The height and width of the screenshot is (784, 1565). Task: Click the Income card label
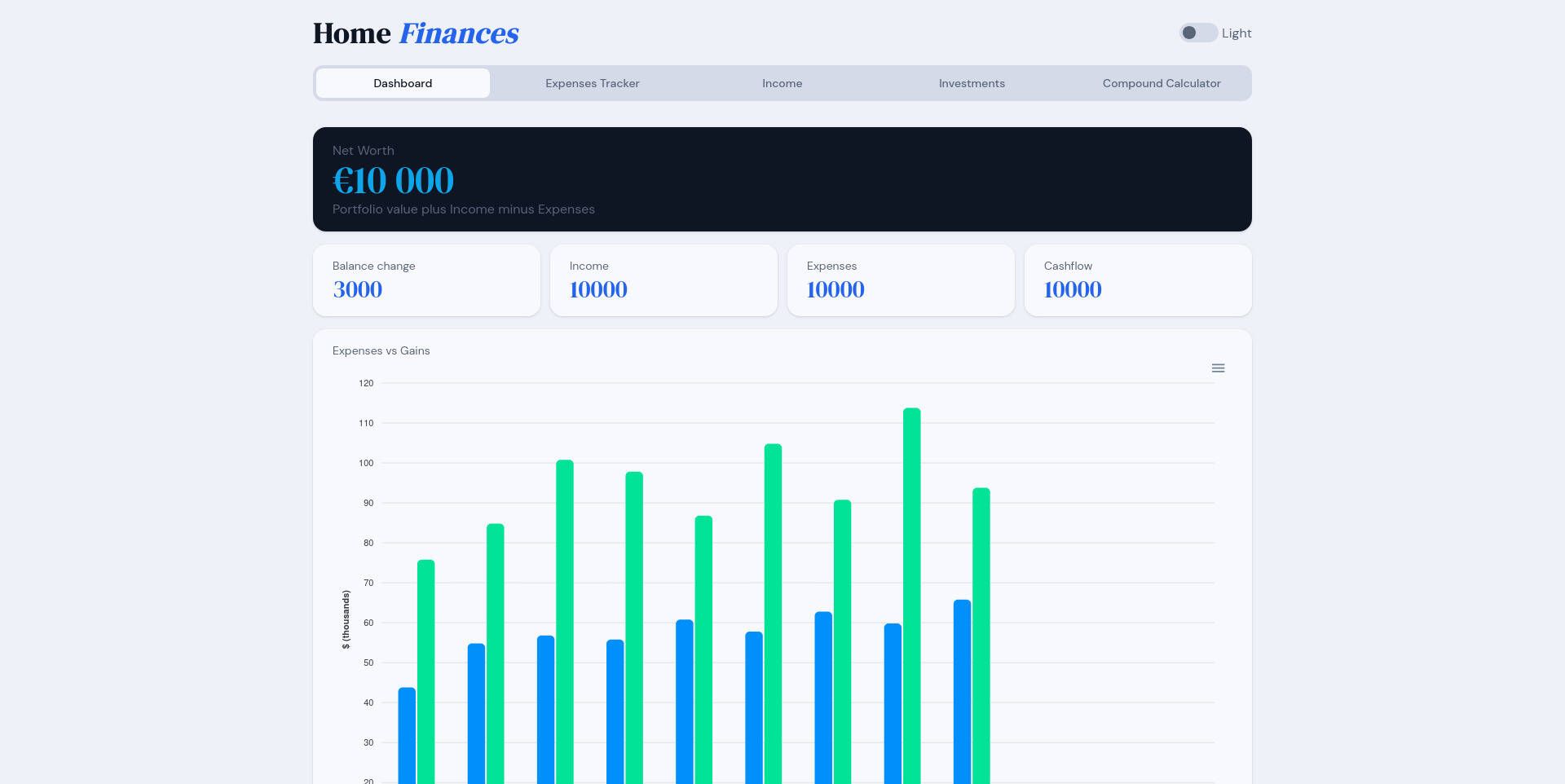pos(589,266)
